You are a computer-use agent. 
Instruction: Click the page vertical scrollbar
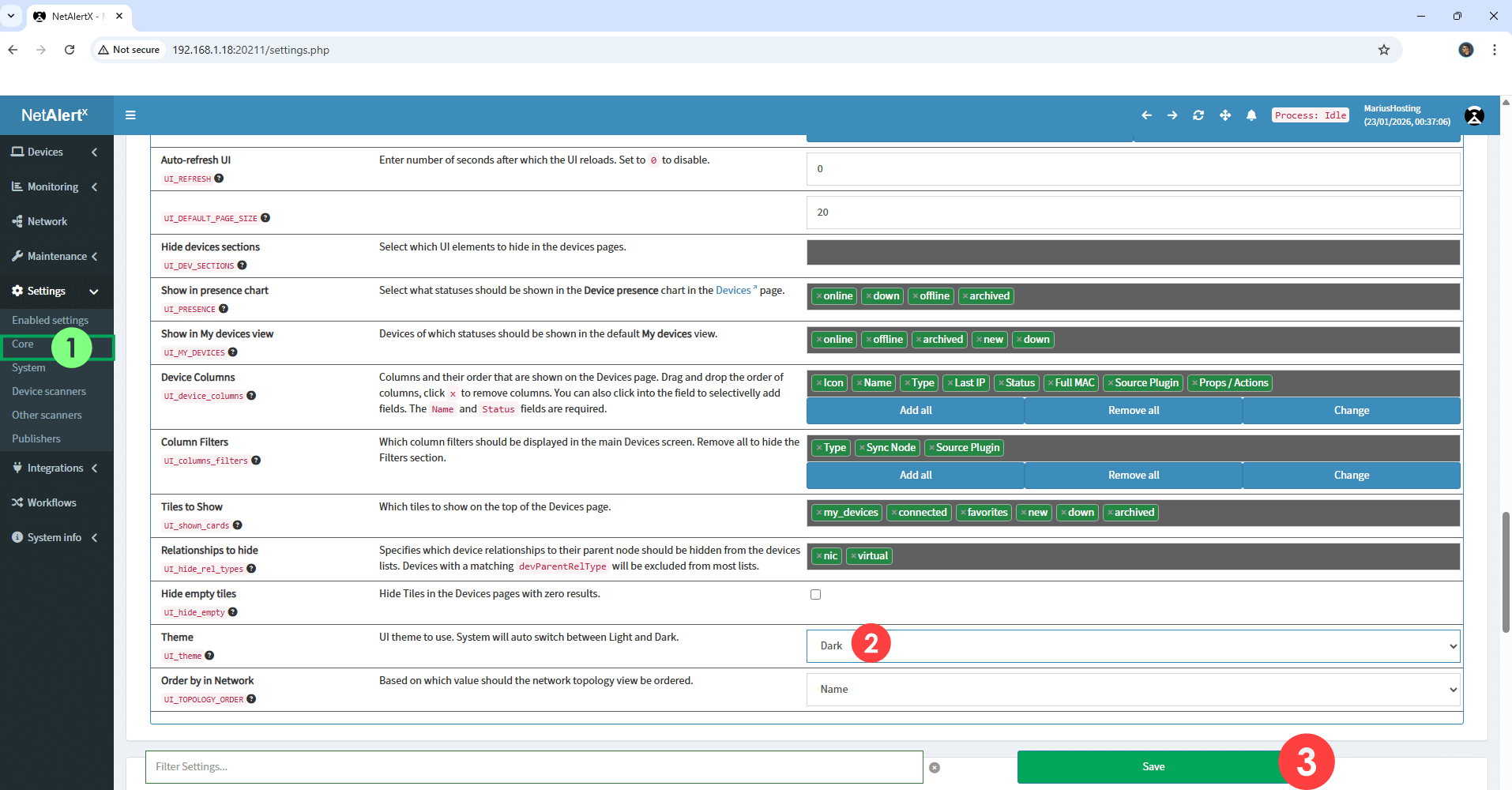tap(1506, 572)
